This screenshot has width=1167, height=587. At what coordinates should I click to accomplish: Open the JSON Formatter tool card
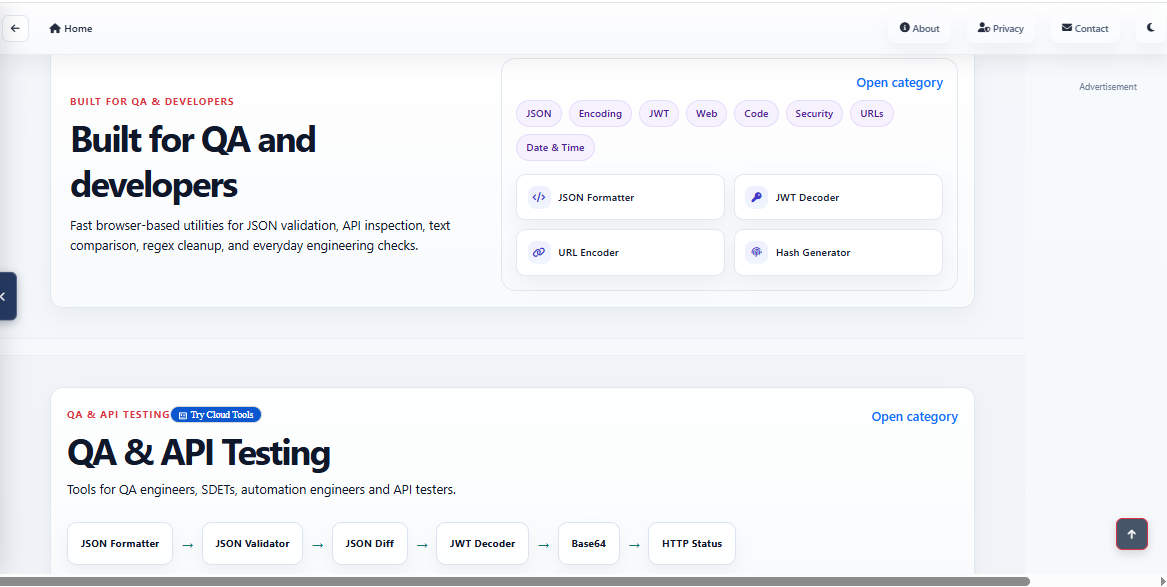[x=620, y=197]
